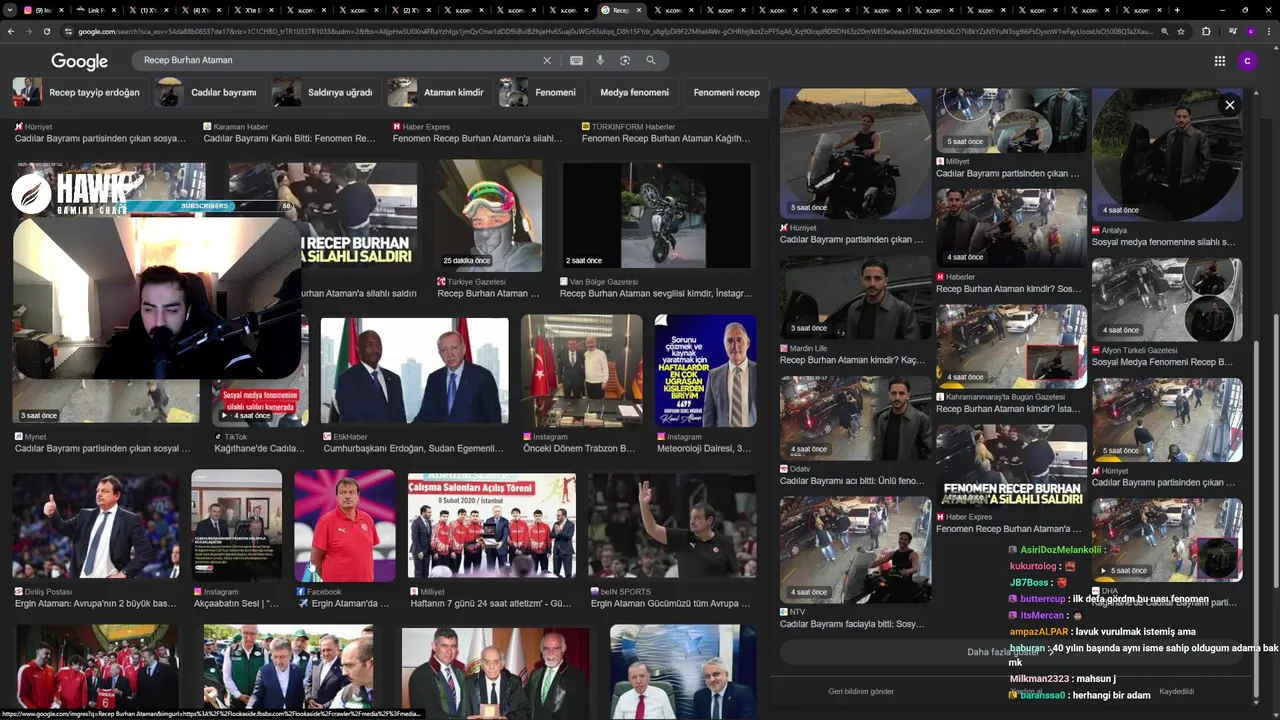The width and height of the screenshot is (1280, 720).
Task: Open the Akçaabatın Sesi Instagram image
Action: pos(237,526)
